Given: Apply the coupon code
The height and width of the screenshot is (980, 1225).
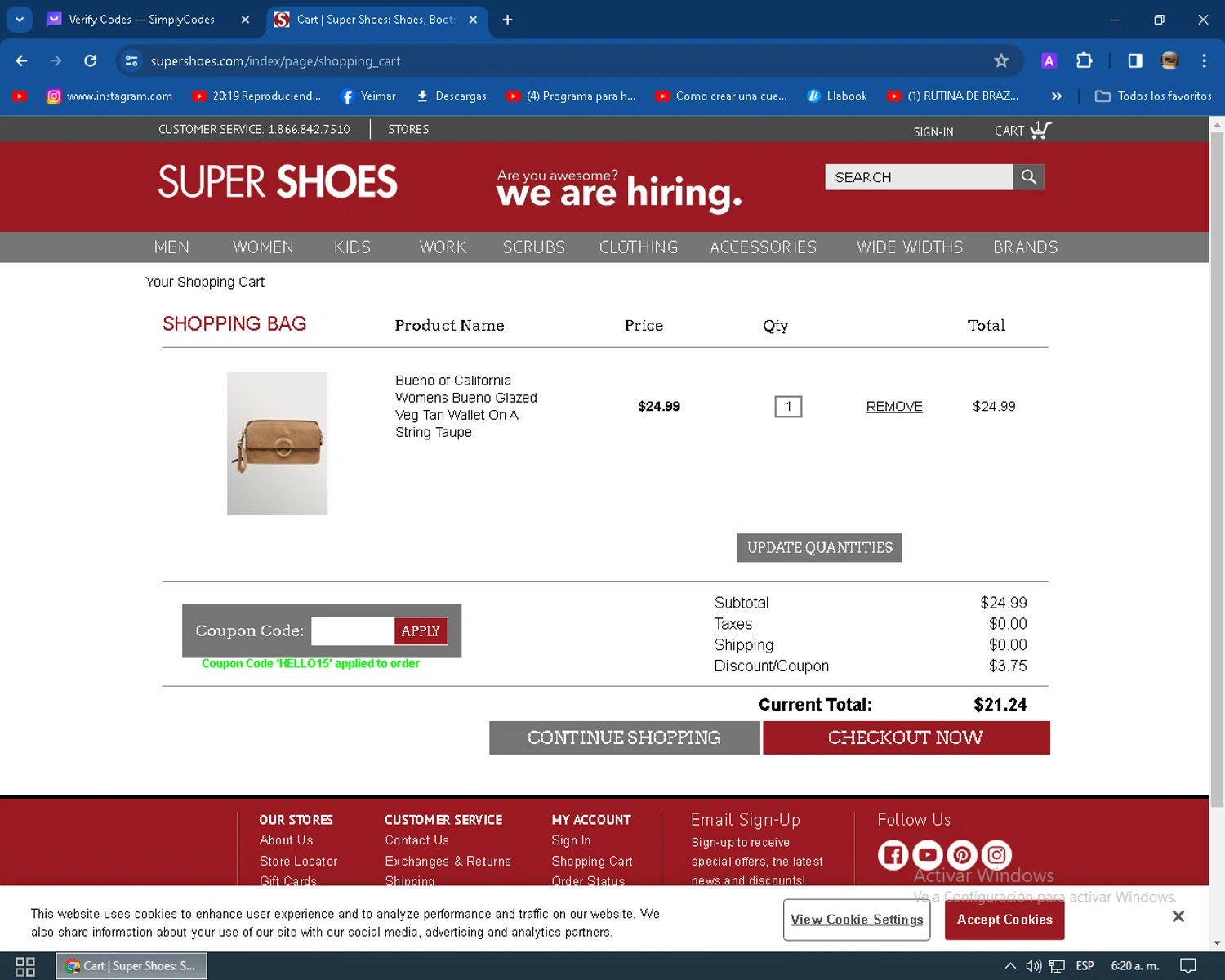Looking at the screenshot, I should click(x=421, y=631).
